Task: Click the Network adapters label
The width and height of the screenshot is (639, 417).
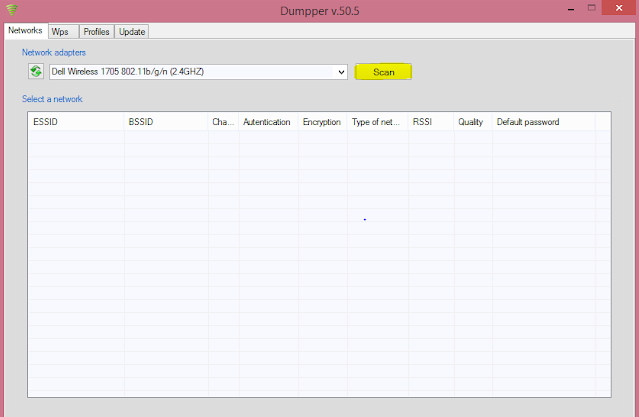Action: 54,53
